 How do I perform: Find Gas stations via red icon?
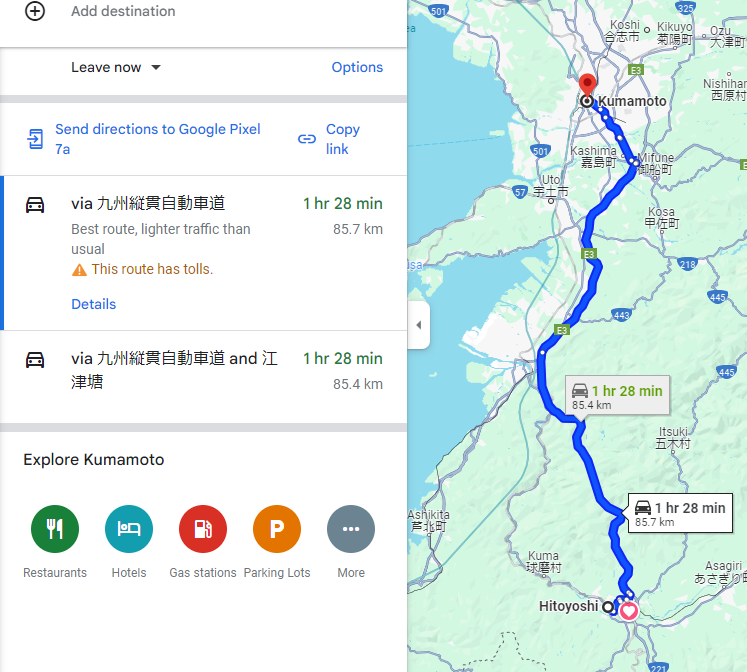click(203, 529)
